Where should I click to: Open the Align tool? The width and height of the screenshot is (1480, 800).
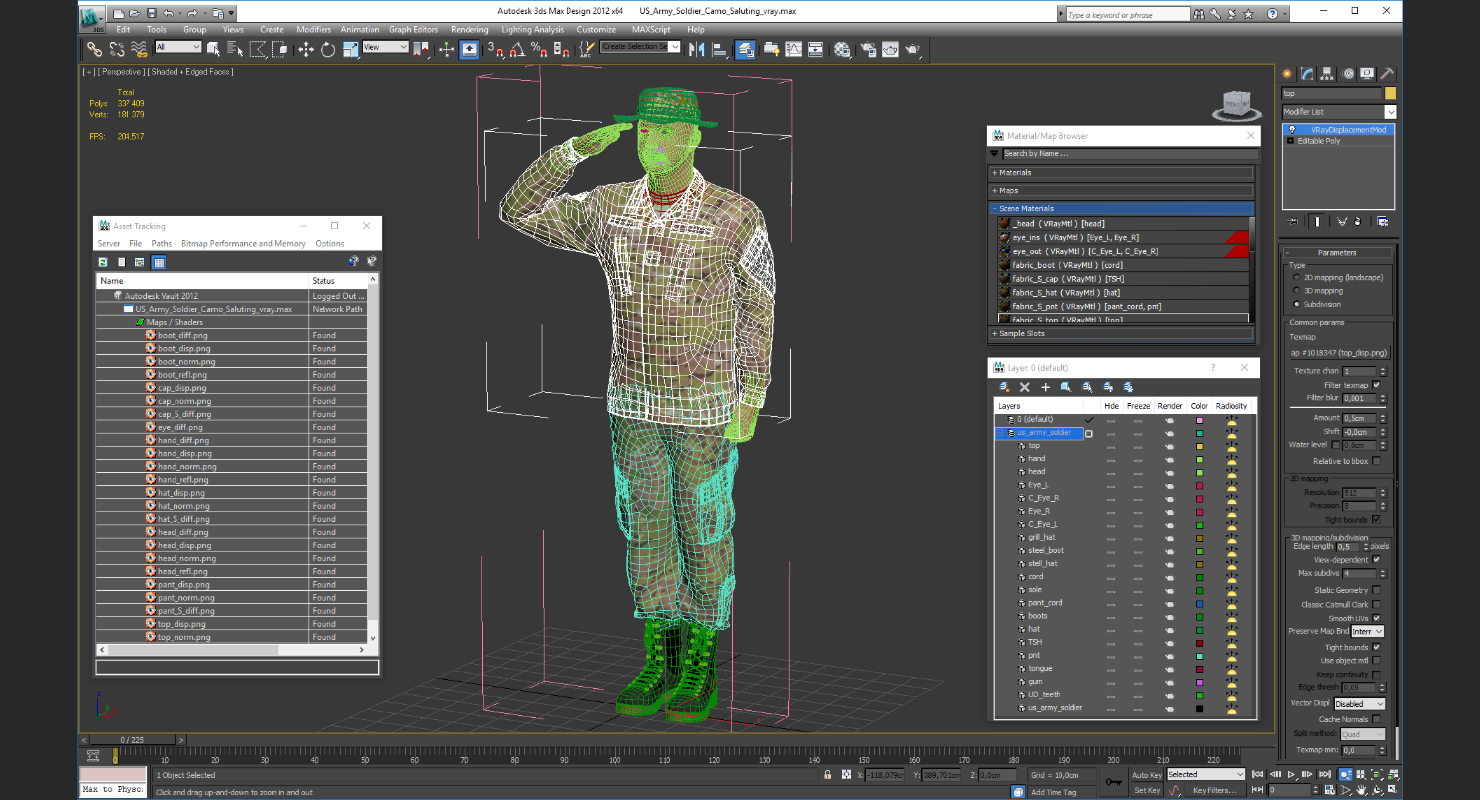tap(719, 49)
